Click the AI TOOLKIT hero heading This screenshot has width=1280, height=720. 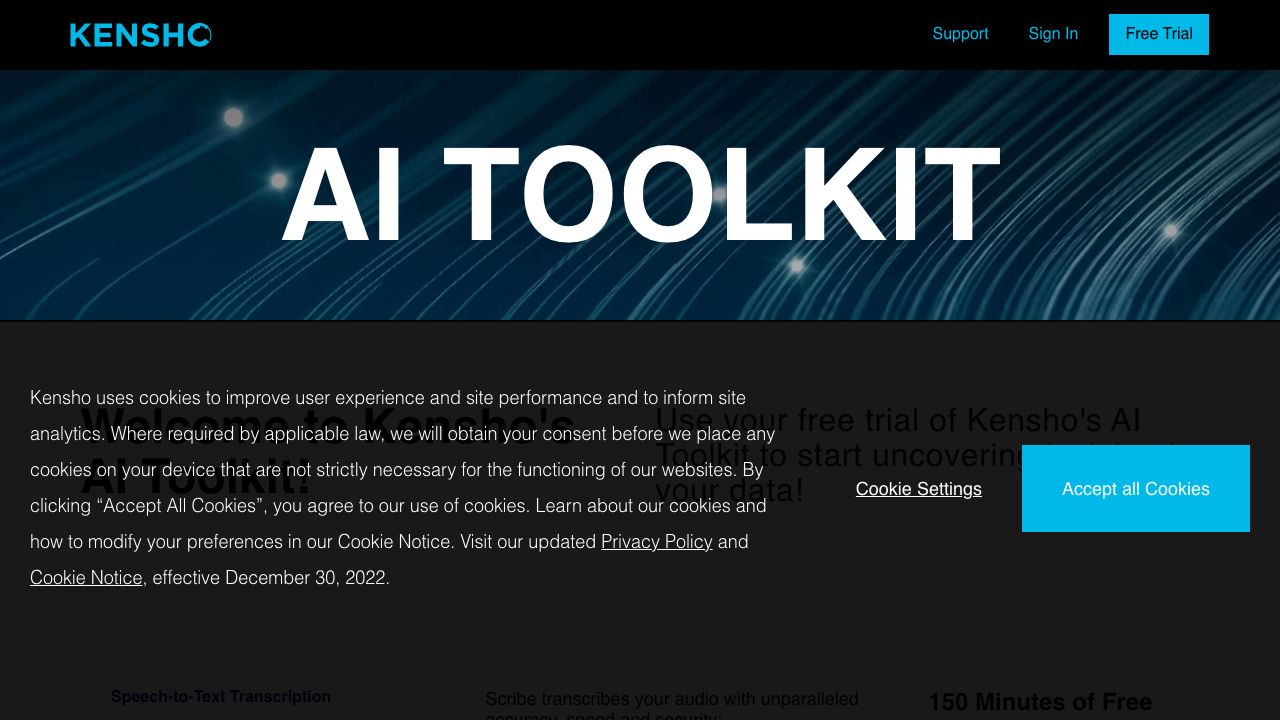[640, 196]
